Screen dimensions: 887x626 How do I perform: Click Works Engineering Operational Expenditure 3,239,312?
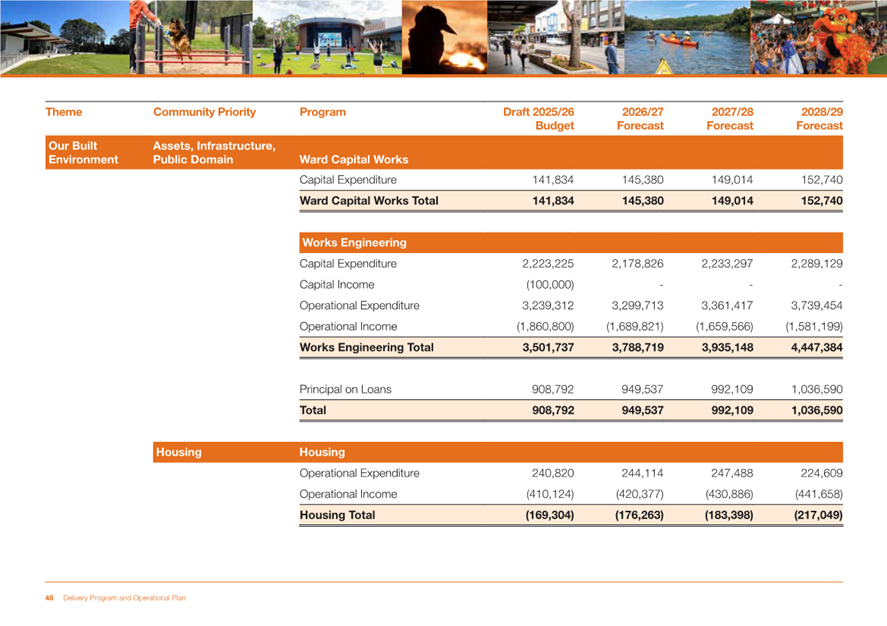[548, 305]
